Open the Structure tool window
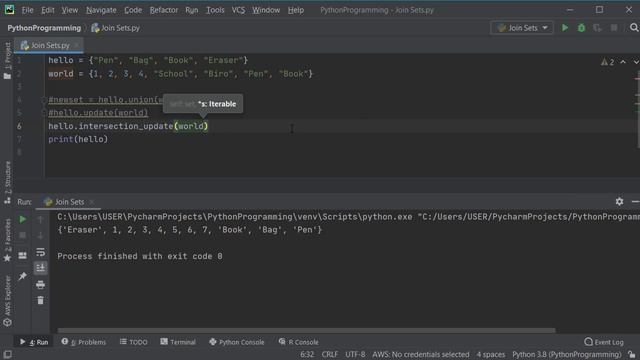Viewport: 640px width, 360px height. 7,182
